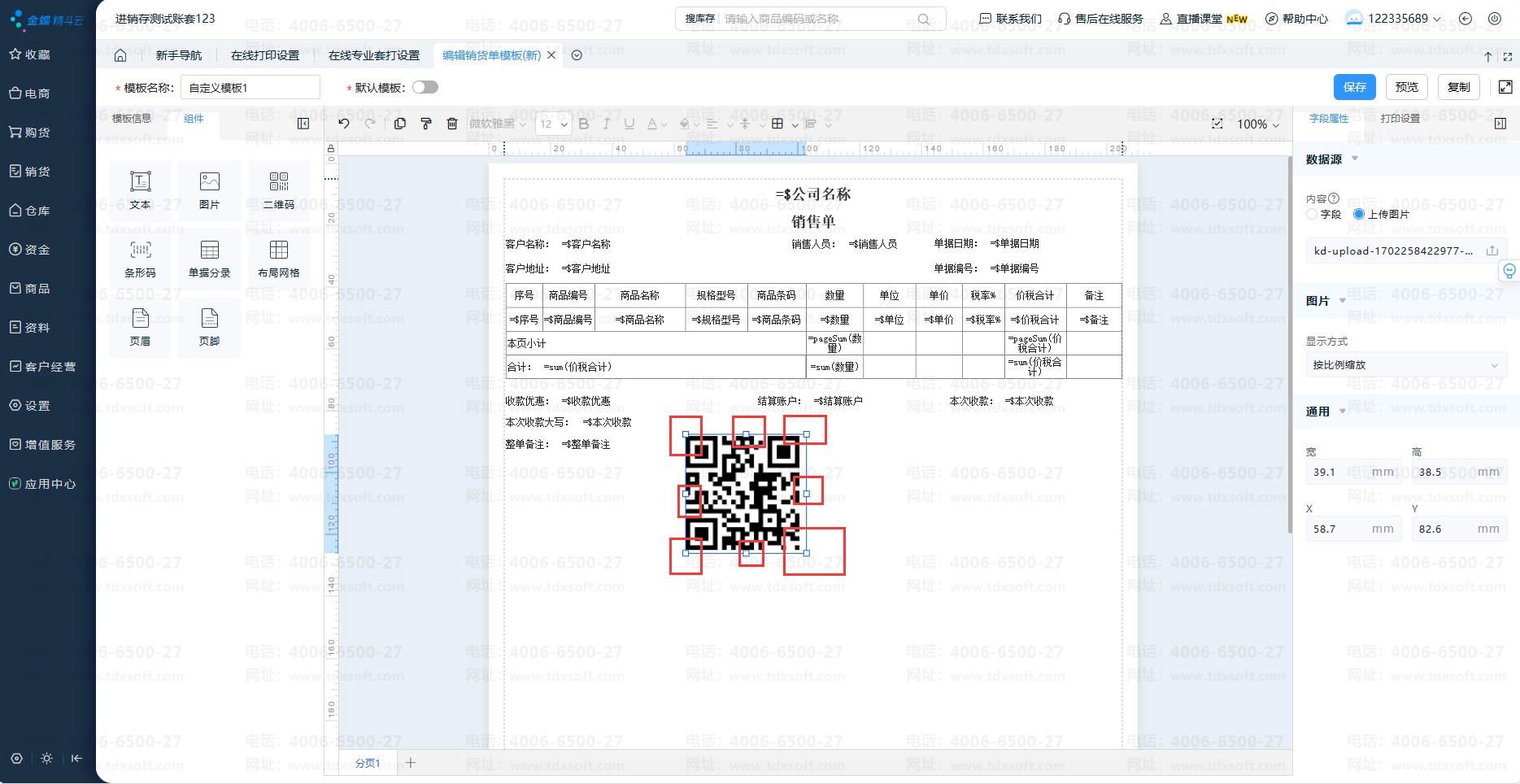The height and width of the screenshot is (784, 1520).
Task: Toggle the 默认模板 switch
Action: 425,87
